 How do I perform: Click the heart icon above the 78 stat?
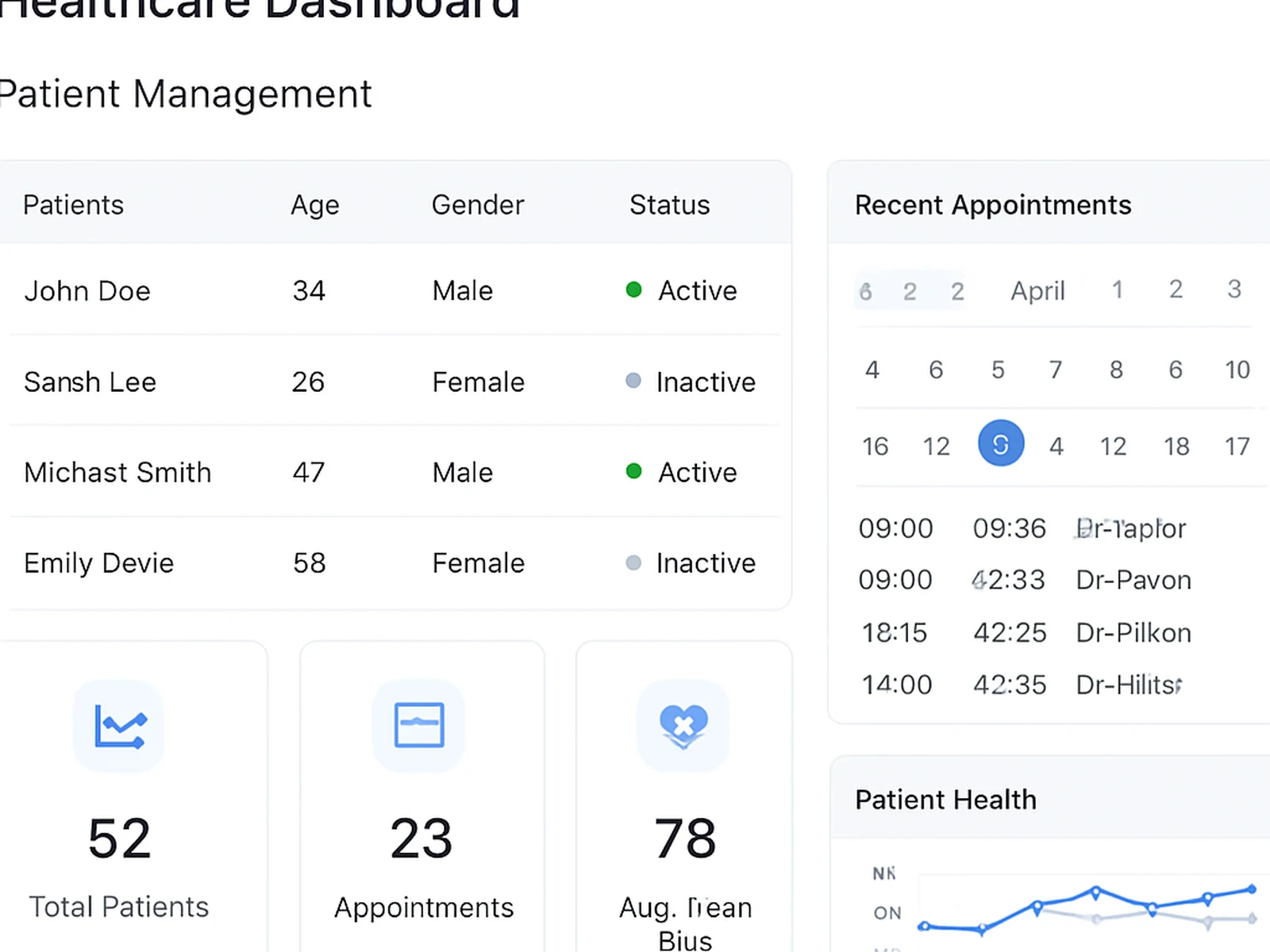[683, 725]
